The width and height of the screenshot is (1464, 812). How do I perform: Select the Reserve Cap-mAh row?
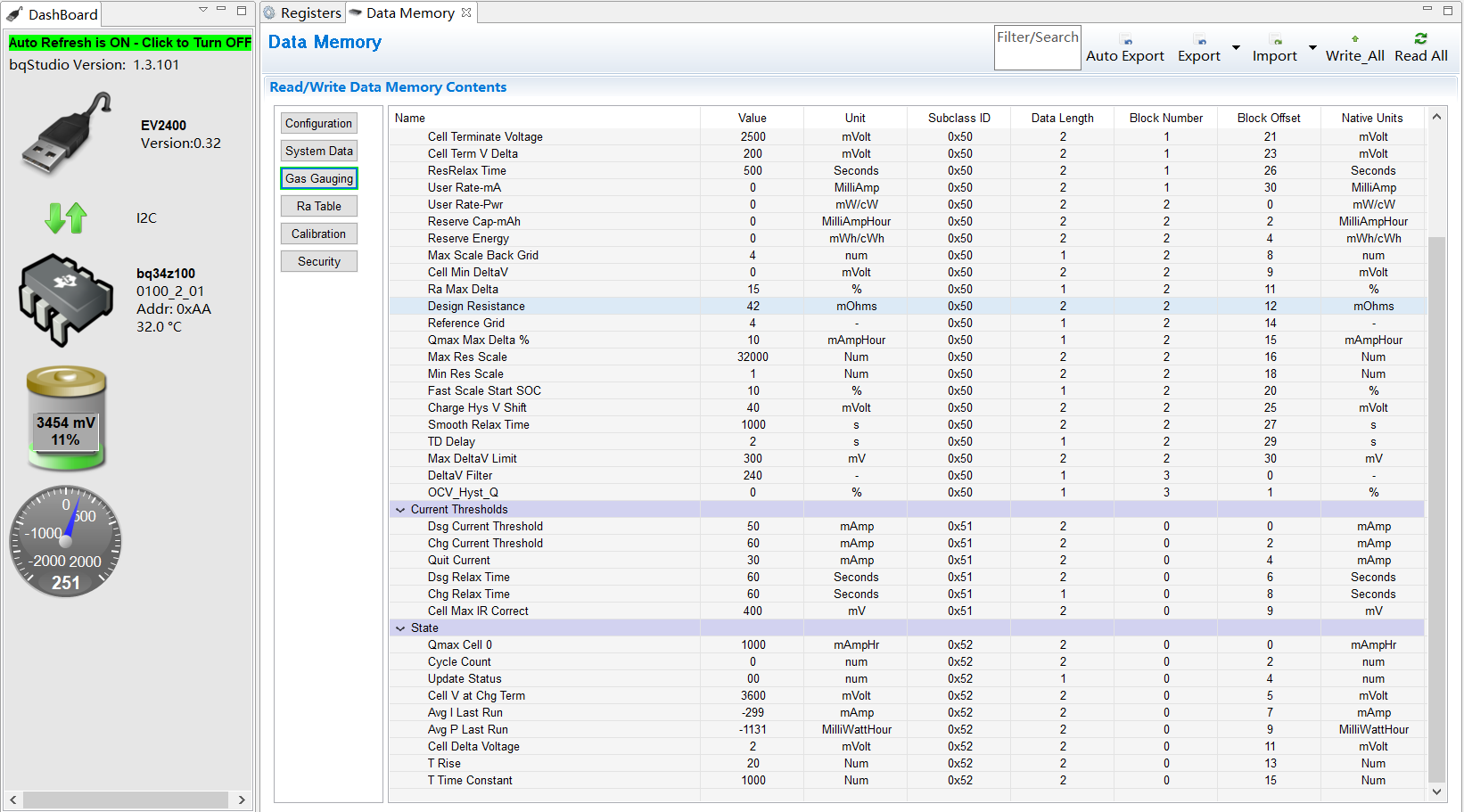click(x=907, y=221)
